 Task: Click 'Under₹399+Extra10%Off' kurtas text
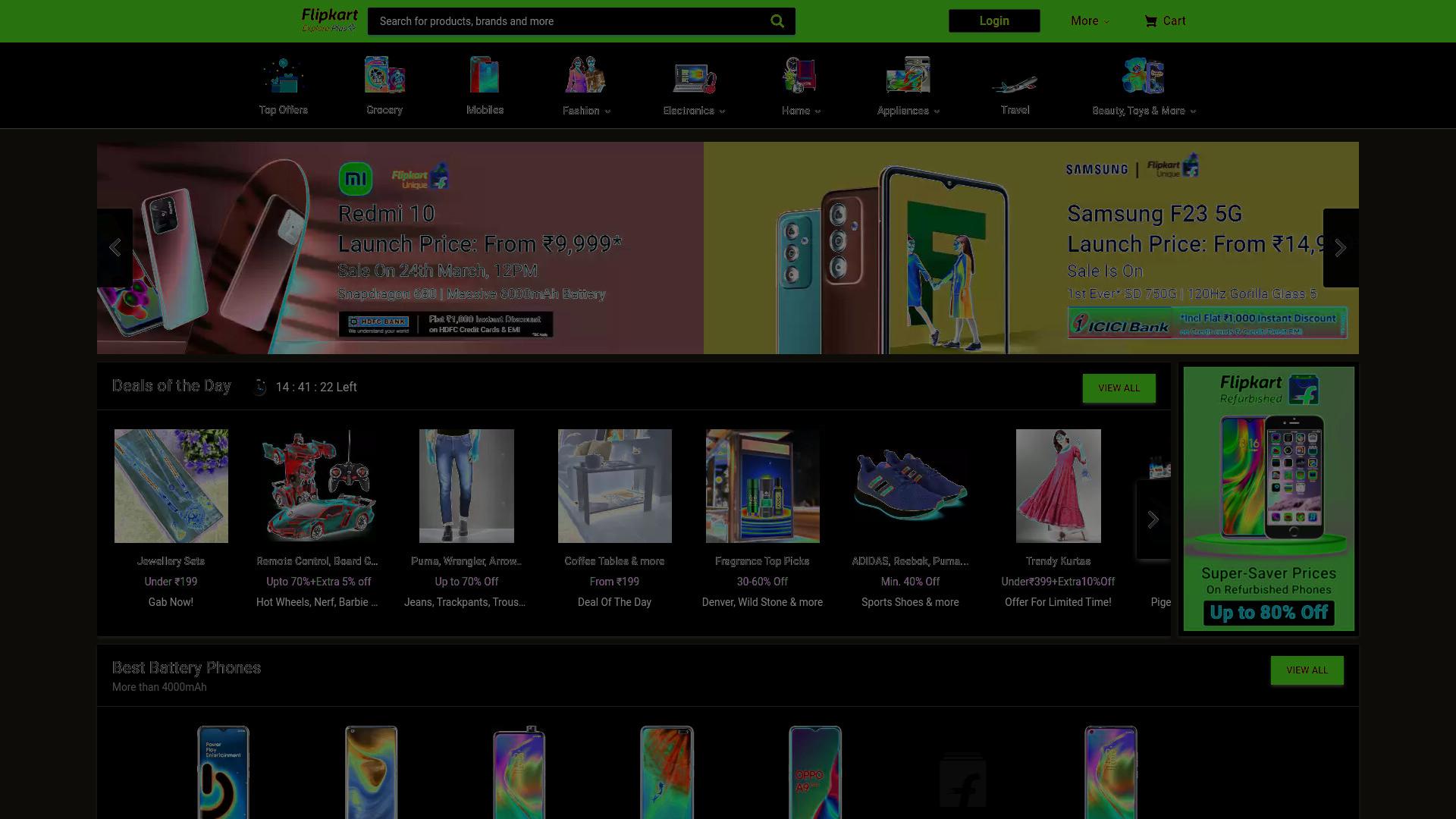coord(1058,582)
